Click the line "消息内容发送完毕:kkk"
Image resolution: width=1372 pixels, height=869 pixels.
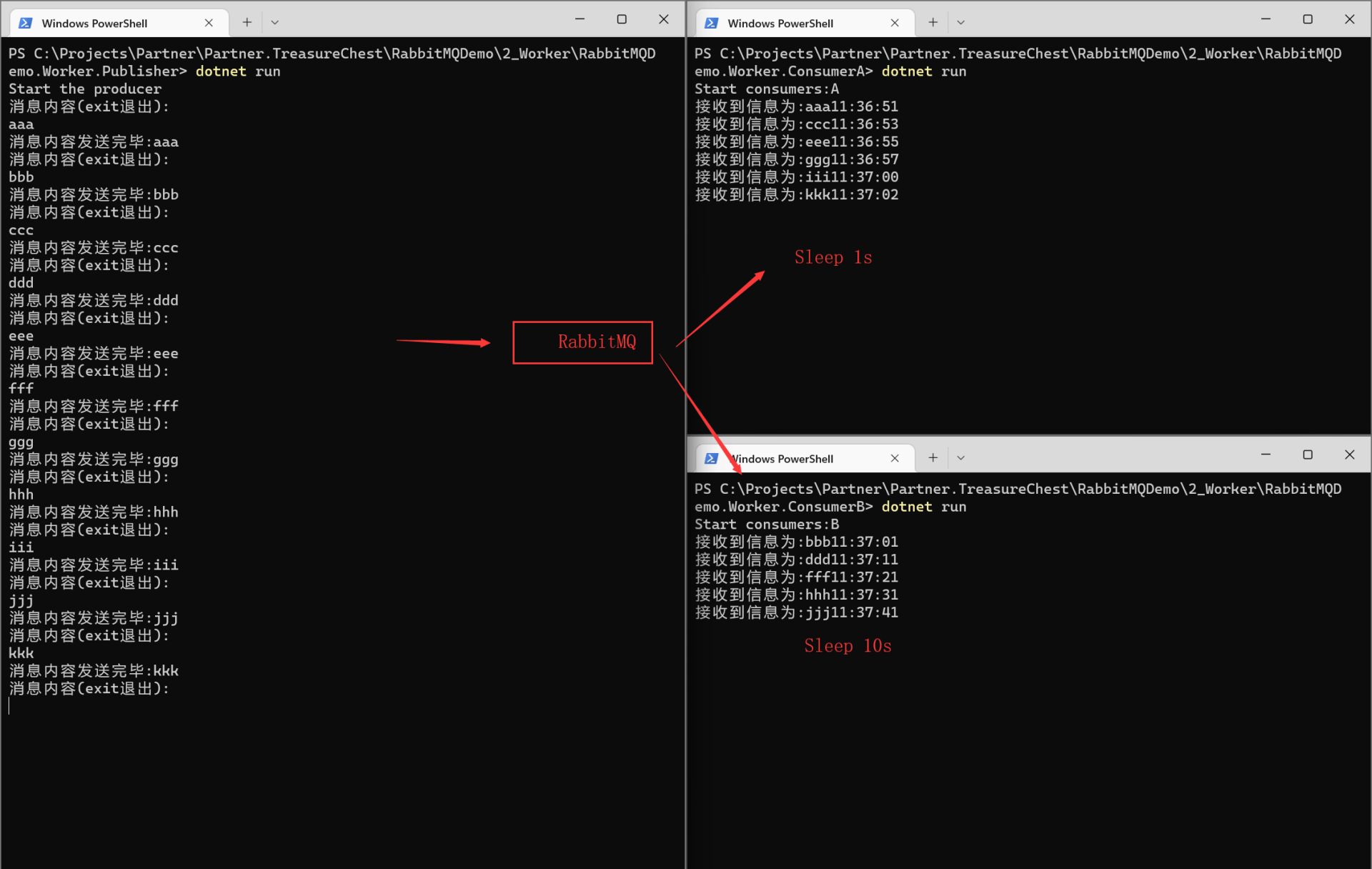94,670
